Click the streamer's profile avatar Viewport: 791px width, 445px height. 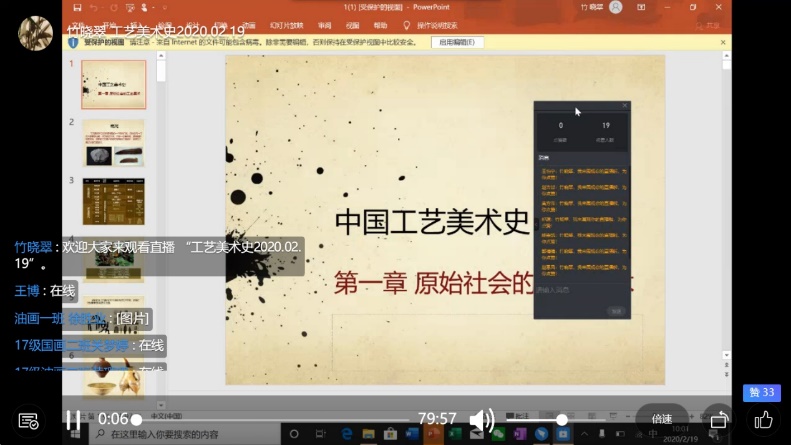pyautogui.click(x=35, y=33)
